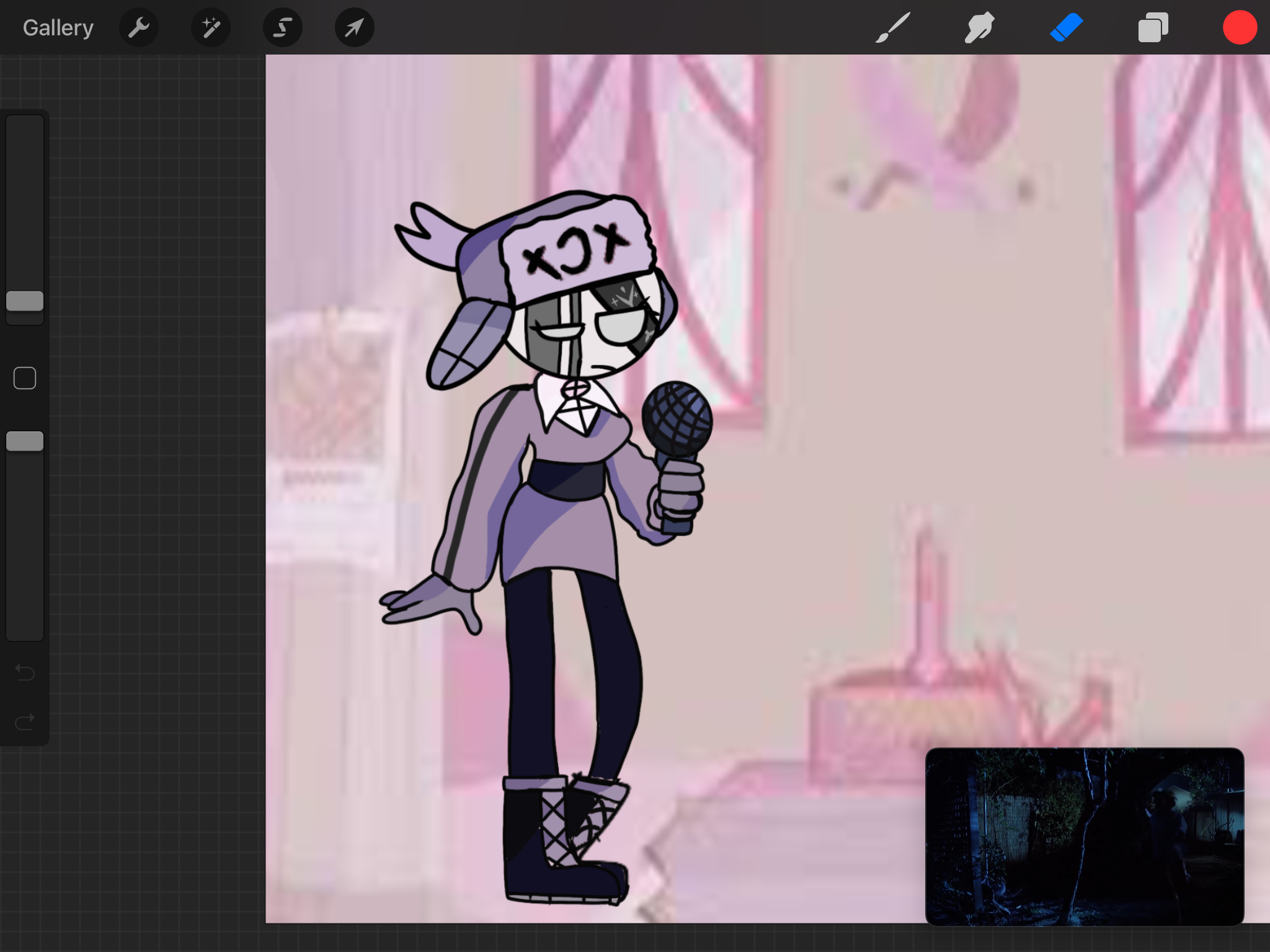Select the Brush tool
The image size is (1270, 952).
click(893, 28)
